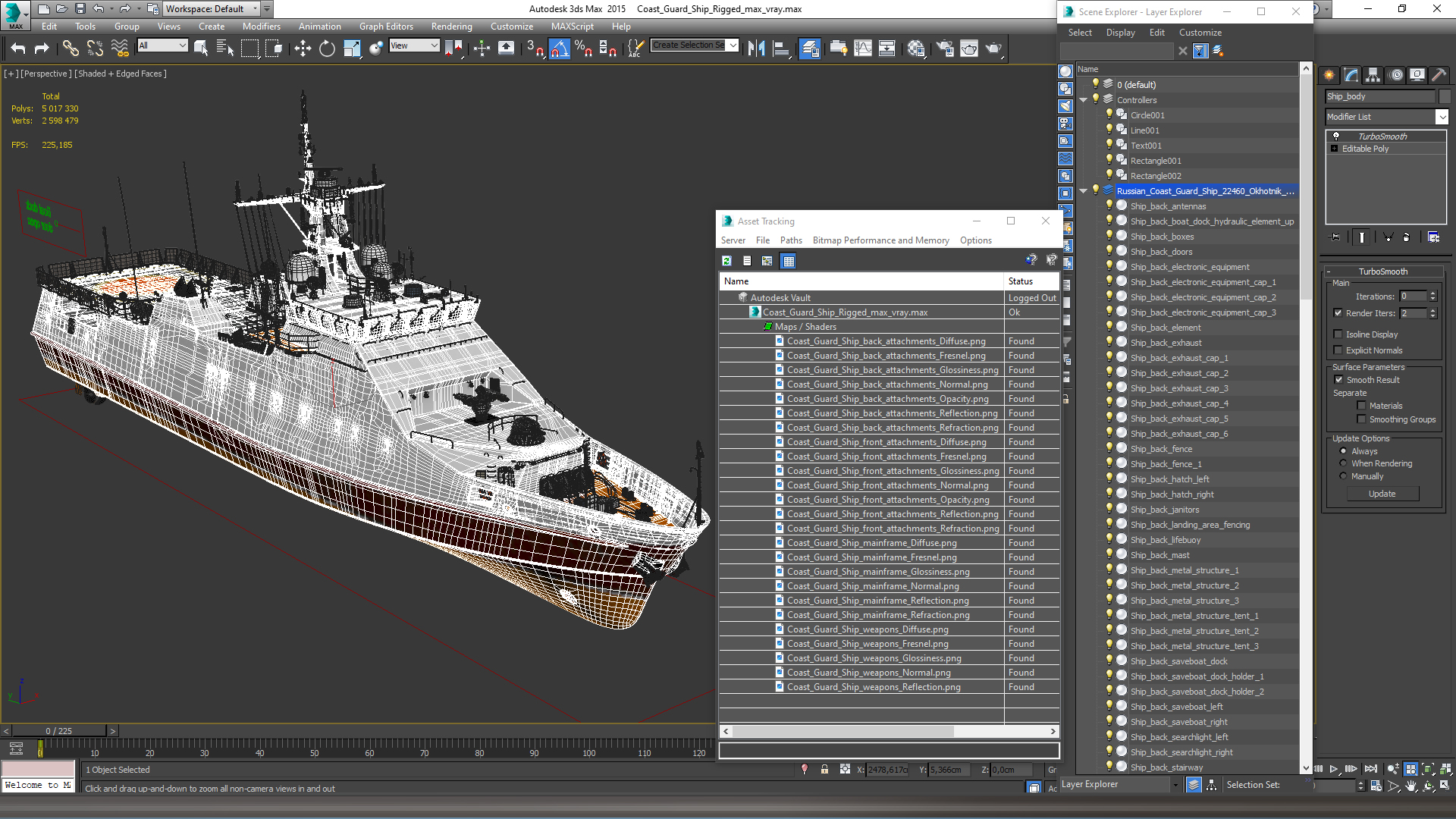The image size is (1456, 819).
Task: Switch to the Motion command panel tab
Action: coord(1395,74)
